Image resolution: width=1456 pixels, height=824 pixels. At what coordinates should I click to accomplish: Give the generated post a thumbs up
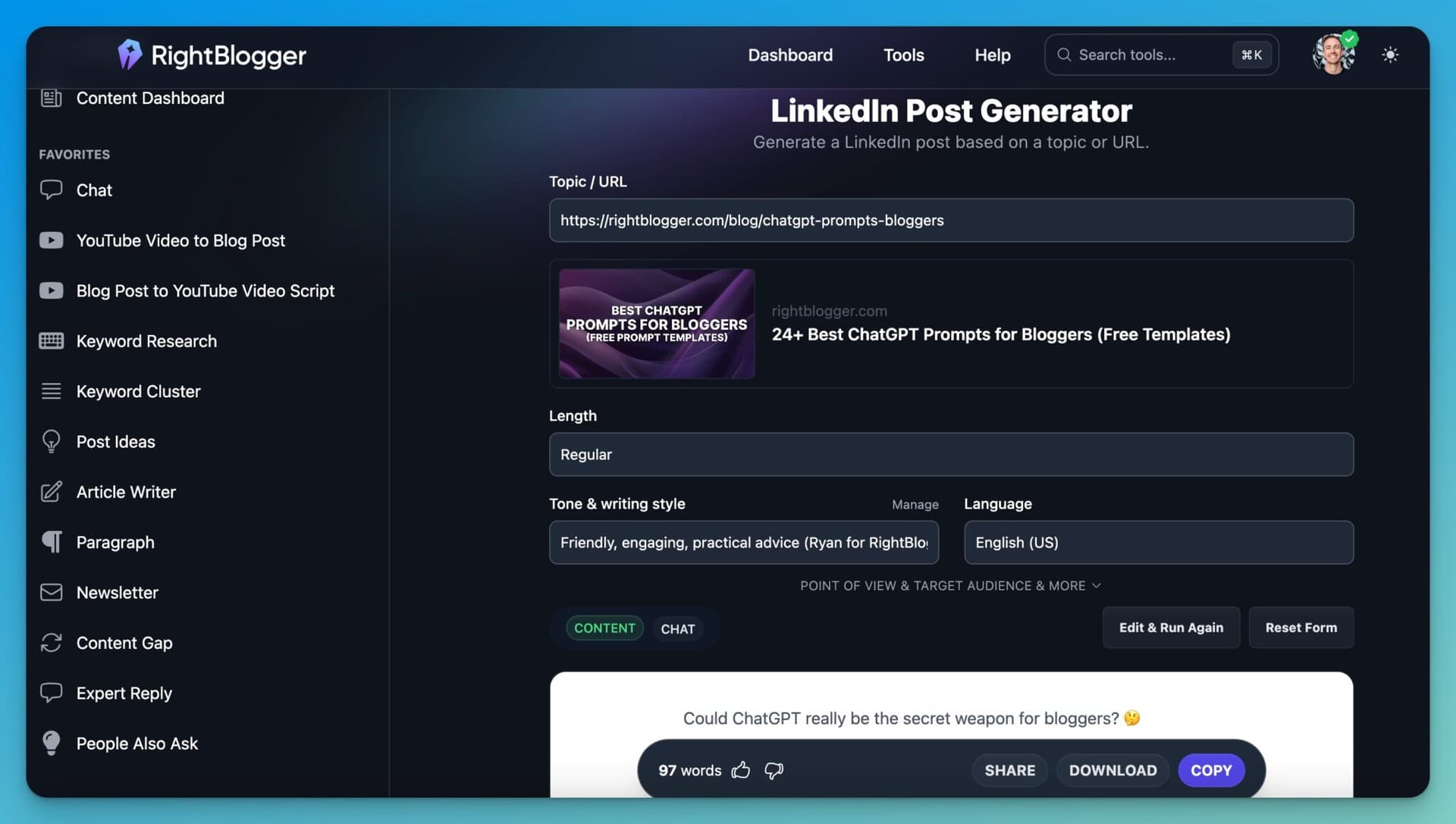[x=741, y=770]
